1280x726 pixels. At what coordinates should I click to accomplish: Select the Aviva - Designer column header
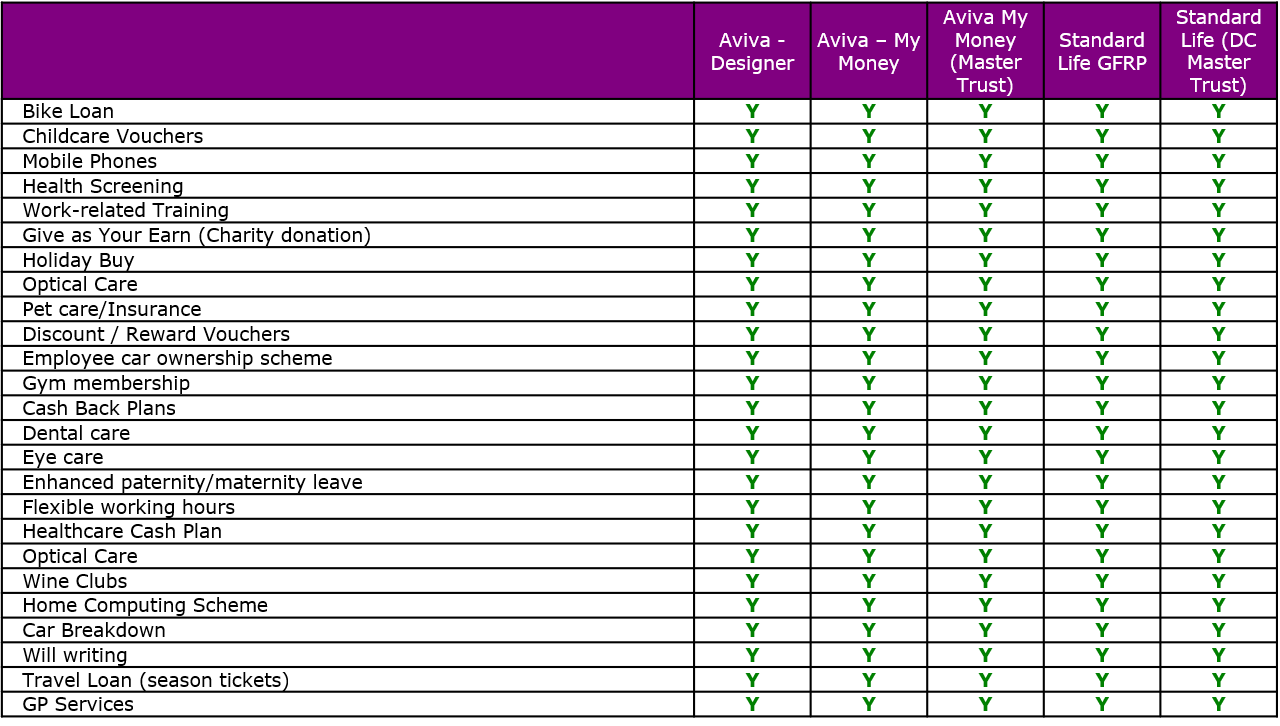click(752, 51)
